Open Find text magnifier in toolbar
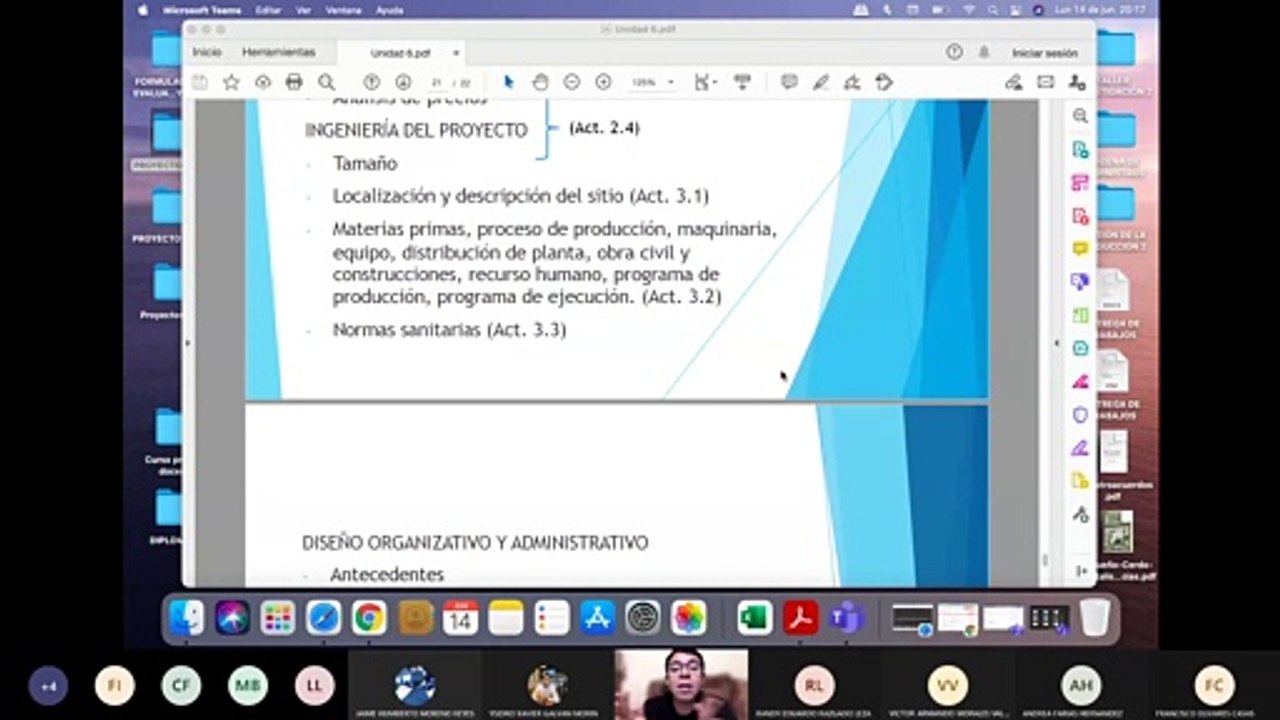 pyautogui.click(x=326, y=83)
